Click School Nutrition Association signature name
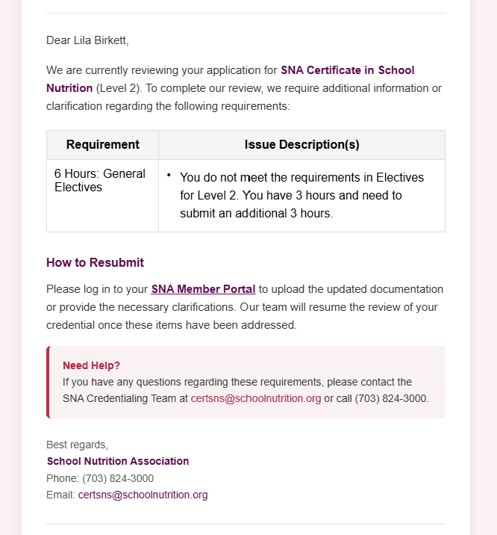The image size is (497, 535). [118, 461]
